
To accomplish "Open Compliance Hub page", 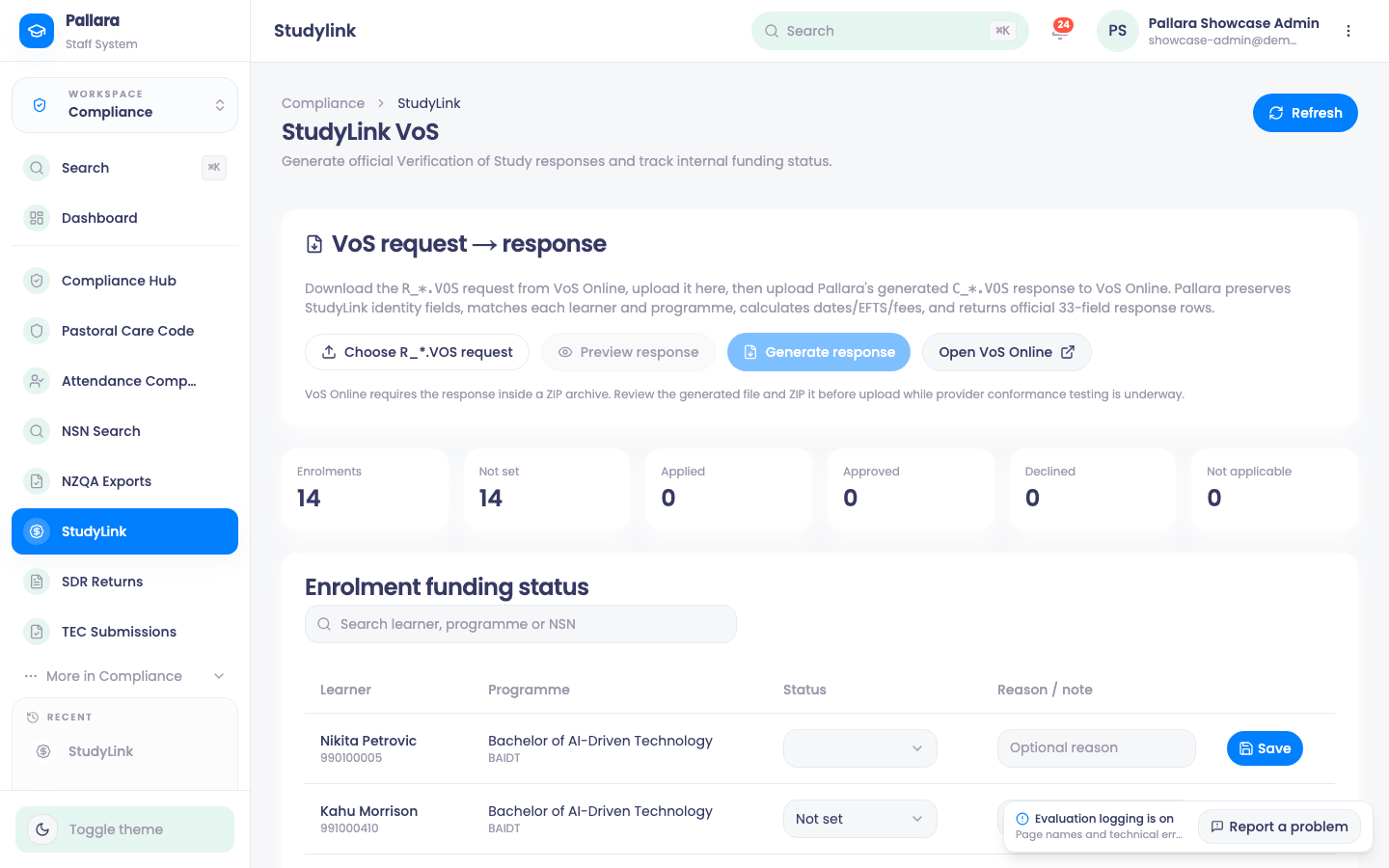I will point(124,281).
